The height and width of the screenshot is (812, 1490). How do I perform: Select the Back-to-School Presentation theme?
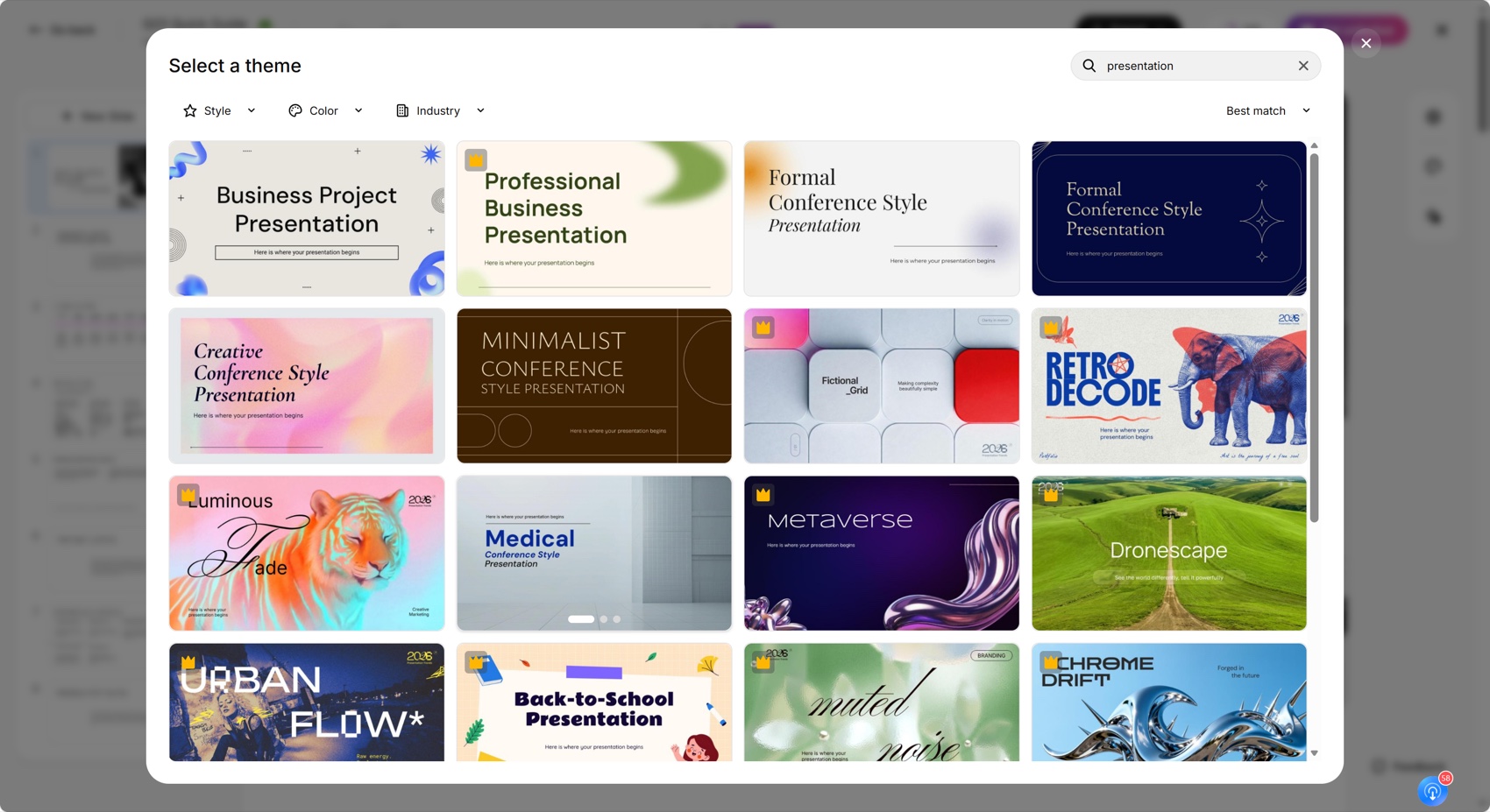click(x=594, y=703)
